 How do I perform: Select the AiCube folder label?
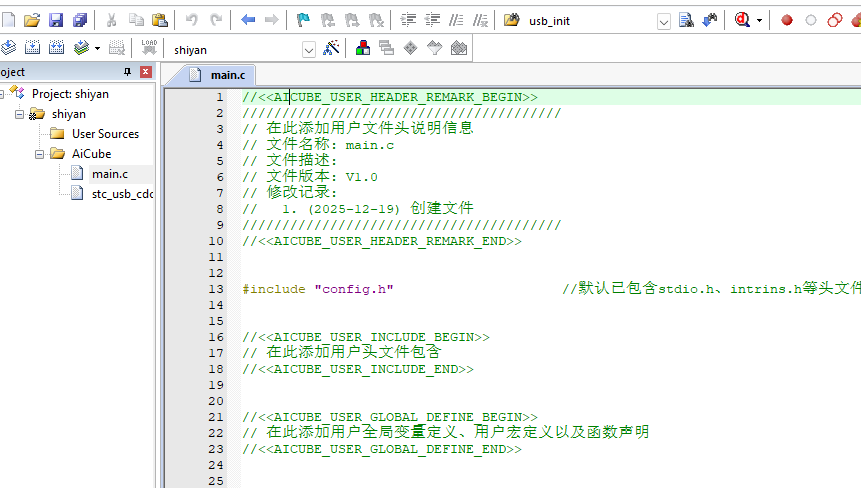[x=92, y=154]
